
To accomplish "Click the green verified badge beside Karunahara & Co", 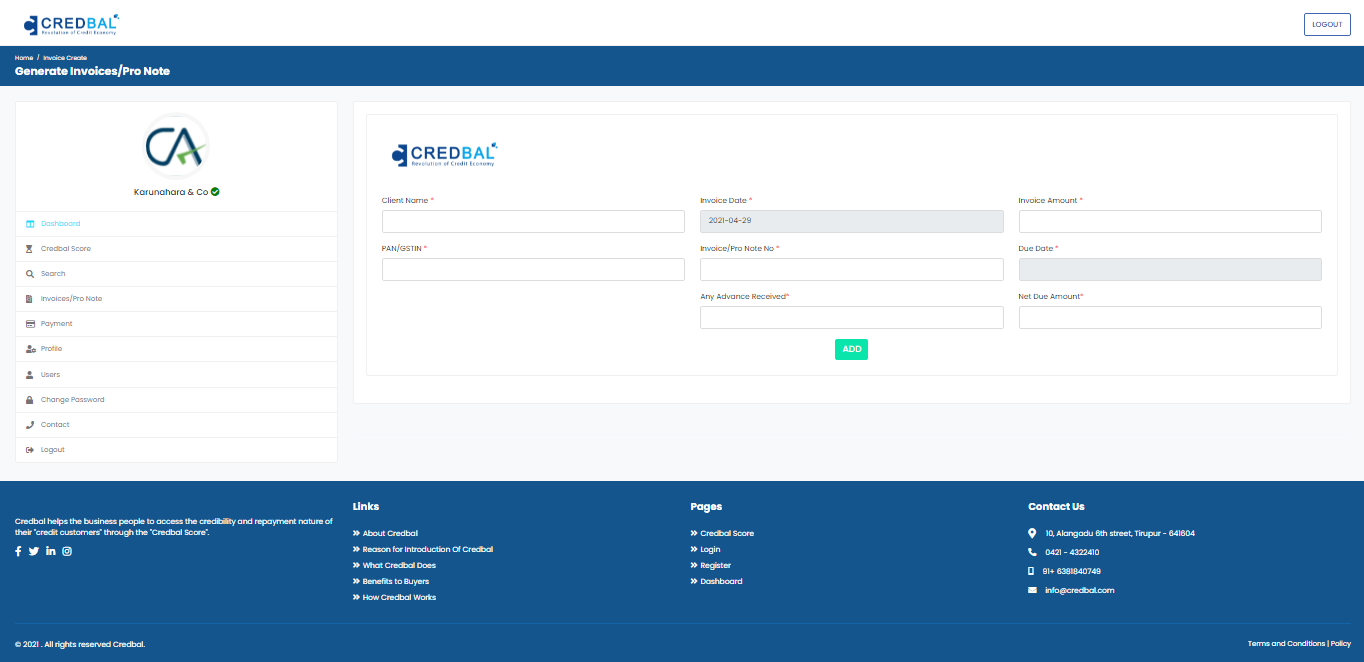I will click(215, 191).
